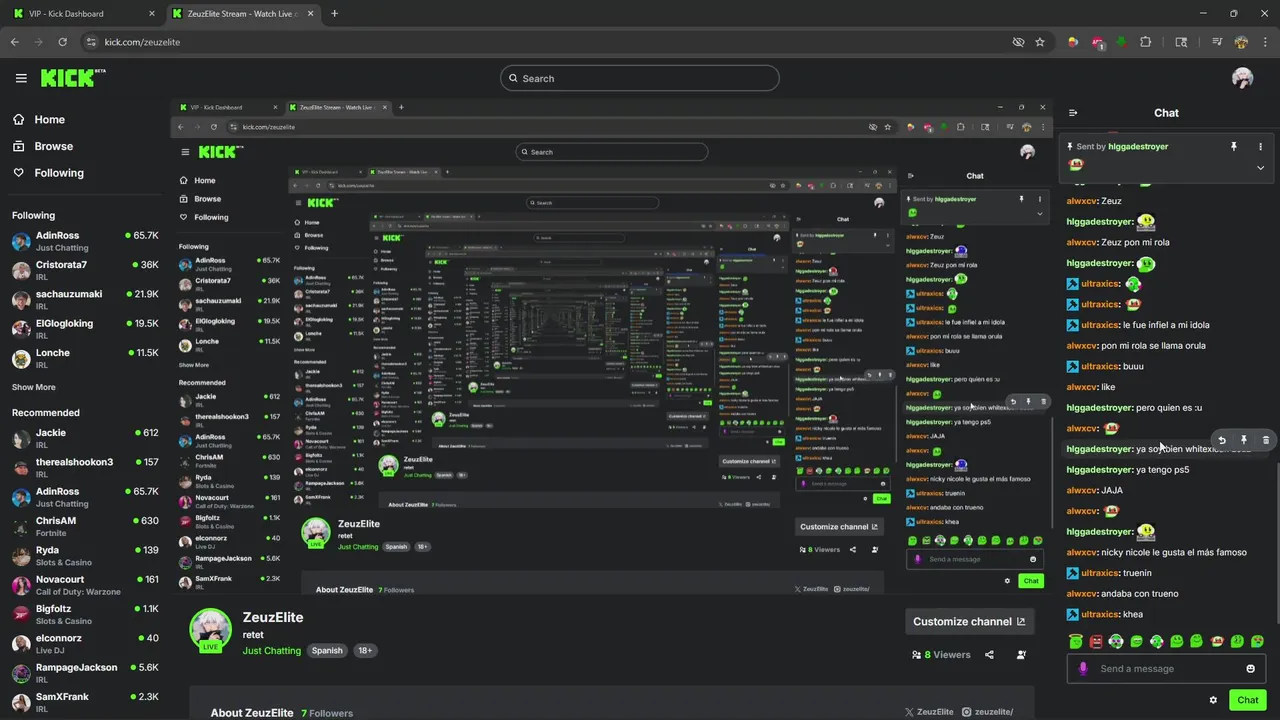The height and width of the screenshot is (720, 1280).
Task: Pin the hovered chat message
Action: (x=1244, y=440)
